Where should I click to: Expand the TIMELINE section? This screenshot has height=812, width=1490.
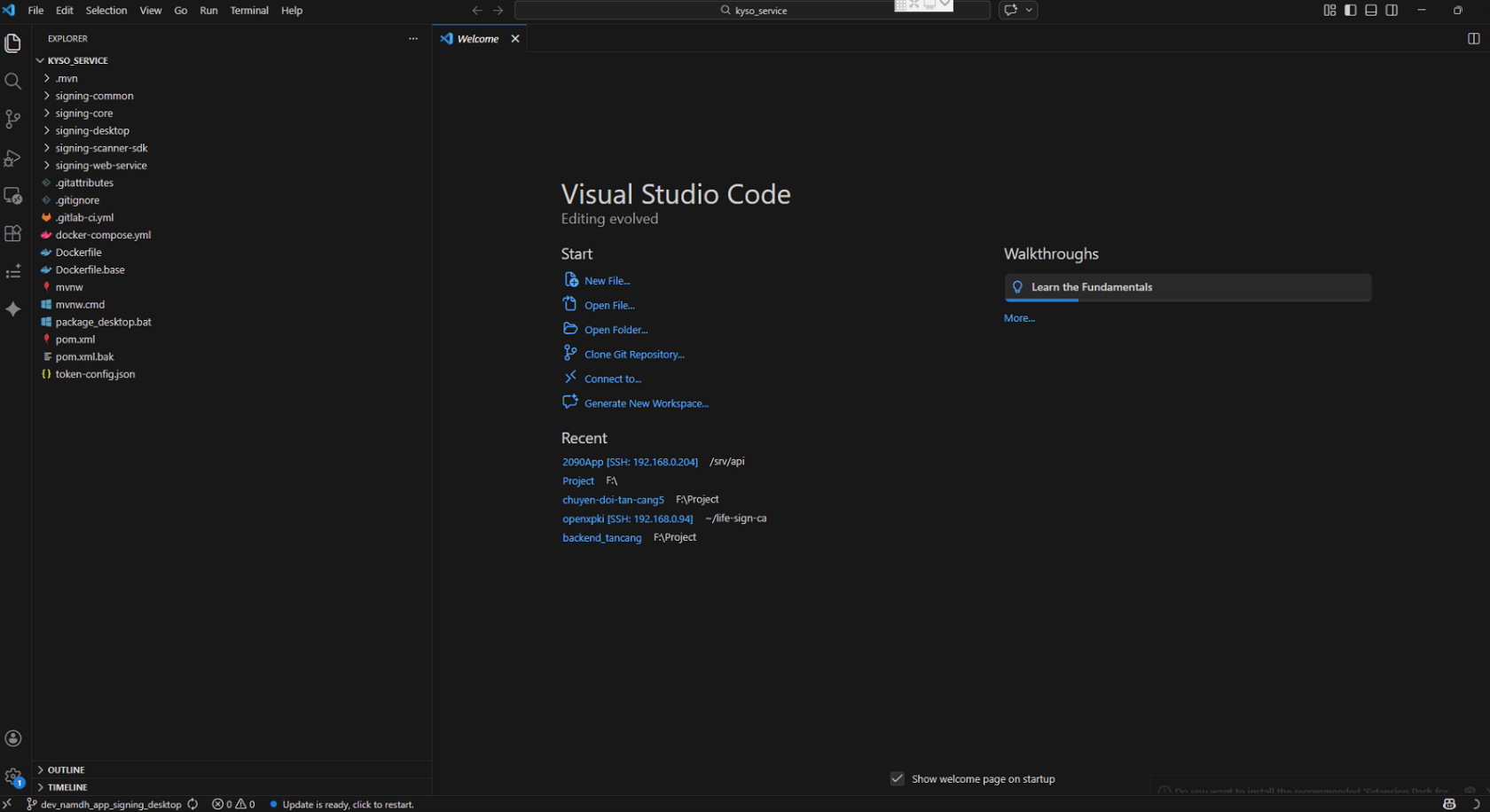pyautogui.click(x=67, y=787)
